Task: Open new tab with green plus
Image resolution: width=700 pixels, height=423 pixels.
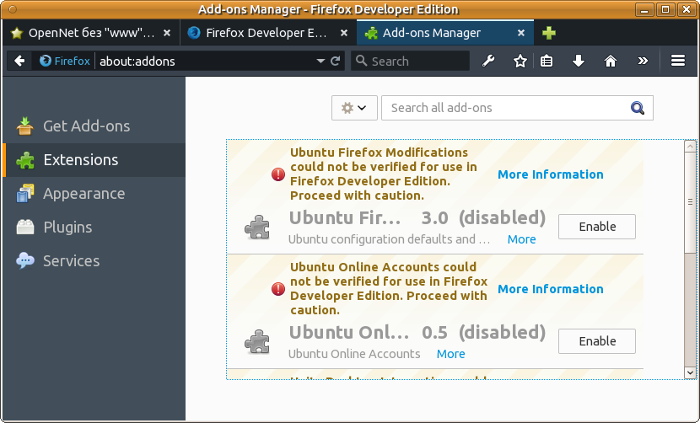Action: coord(549,32)
